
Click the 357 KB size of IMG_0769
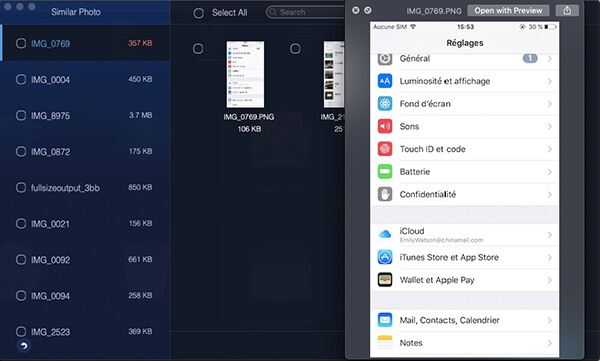click(x=140, y=43)
